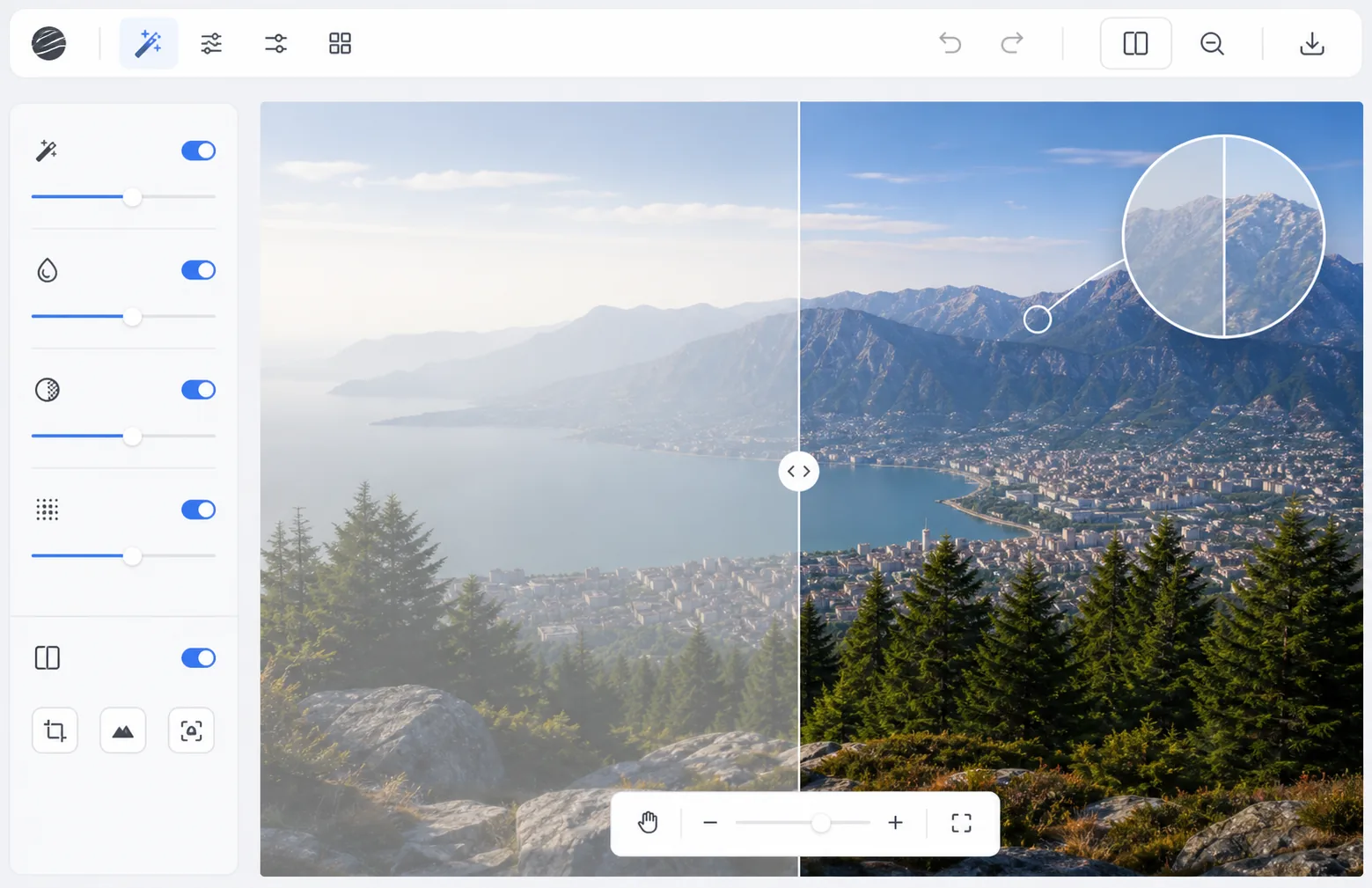Click the magic wand strength slider
This screenshot has height=888, width=1372.
[123, 197]
